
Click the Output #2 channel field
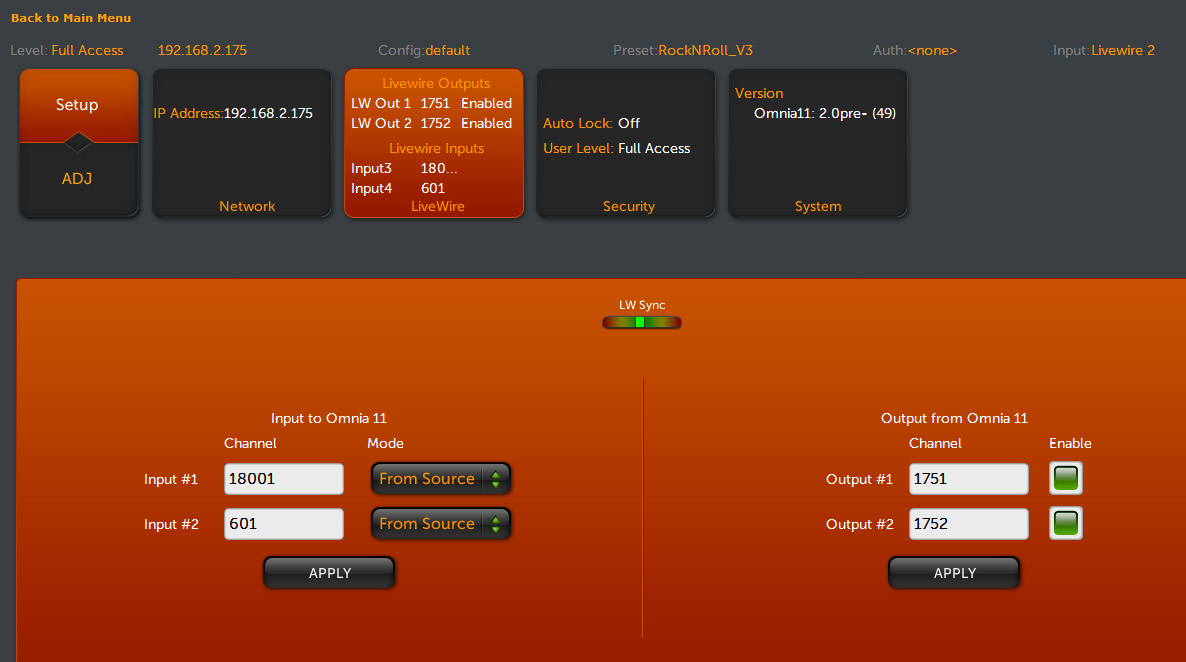tap(969, 524)
